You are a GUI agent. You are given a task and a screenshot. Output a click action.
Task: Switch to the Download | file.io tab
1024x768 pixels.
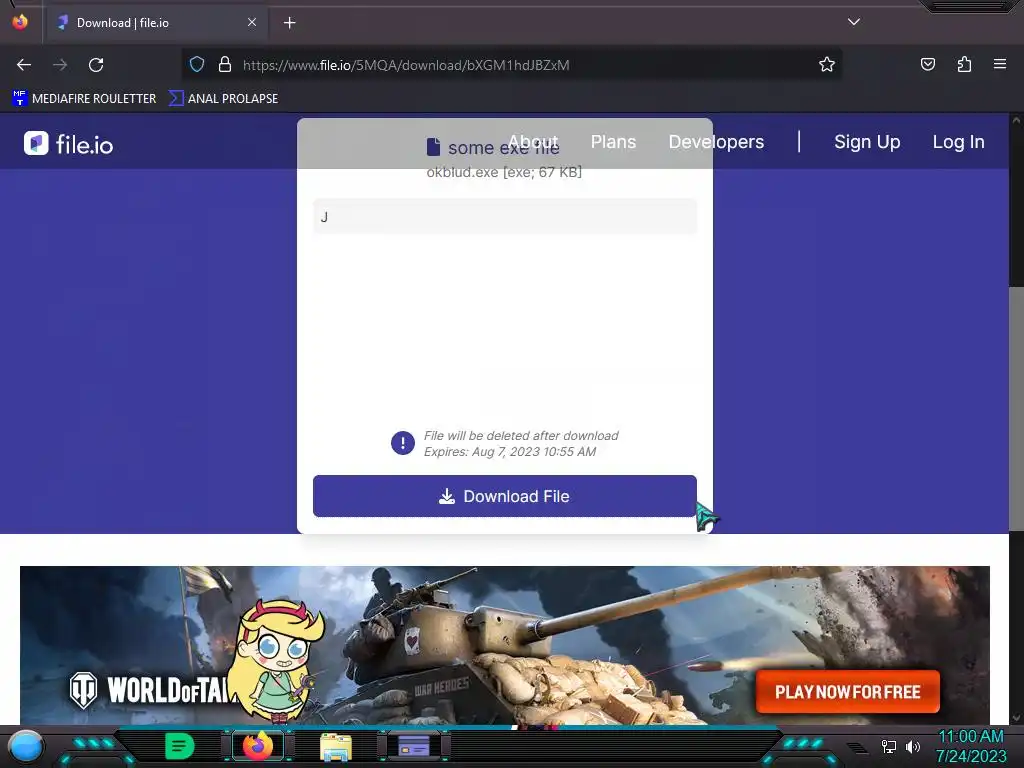157,23
